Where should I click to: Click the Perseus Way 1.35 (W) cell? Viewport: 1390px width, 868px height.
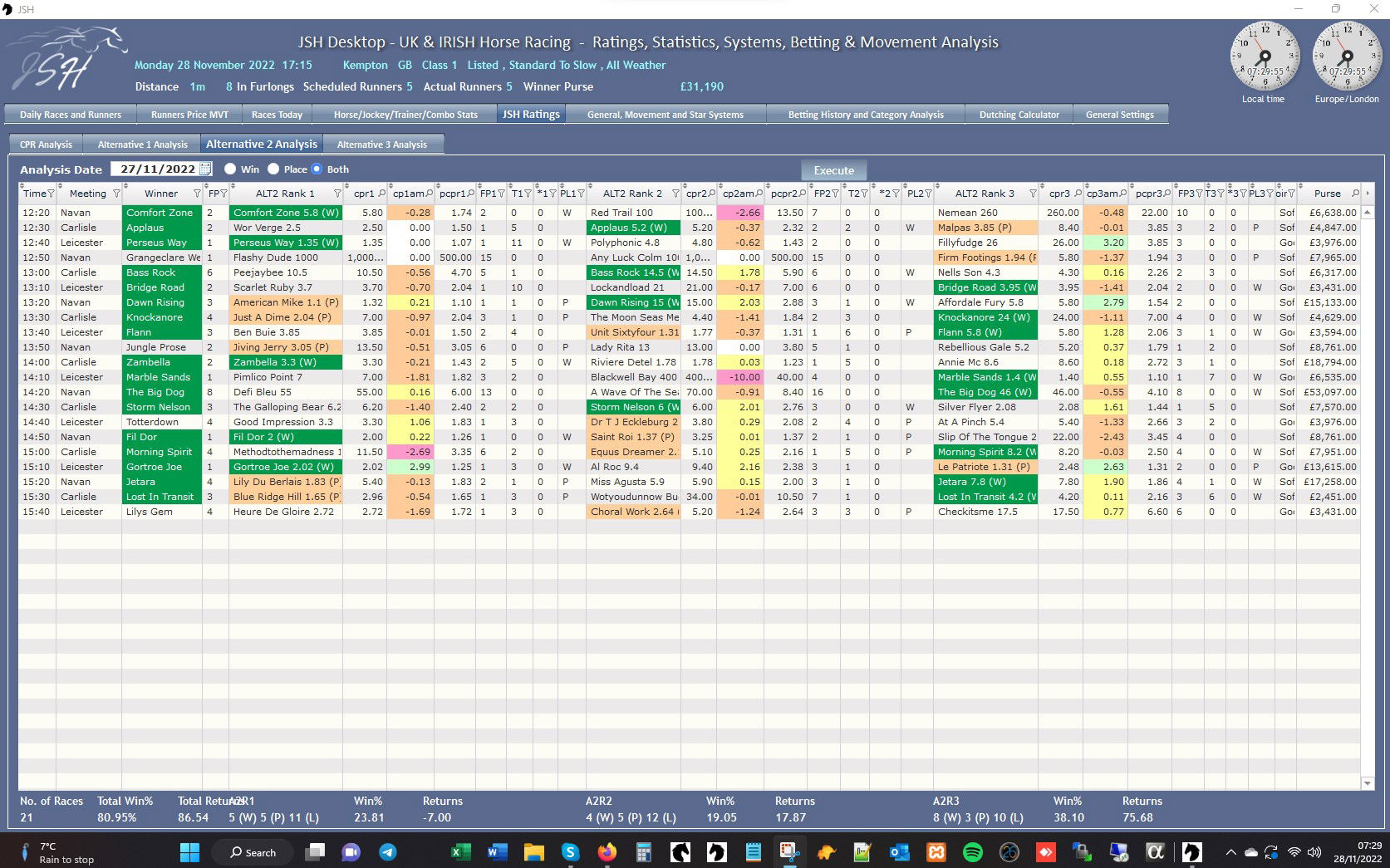pyautogui.click(x=286, y=243)
